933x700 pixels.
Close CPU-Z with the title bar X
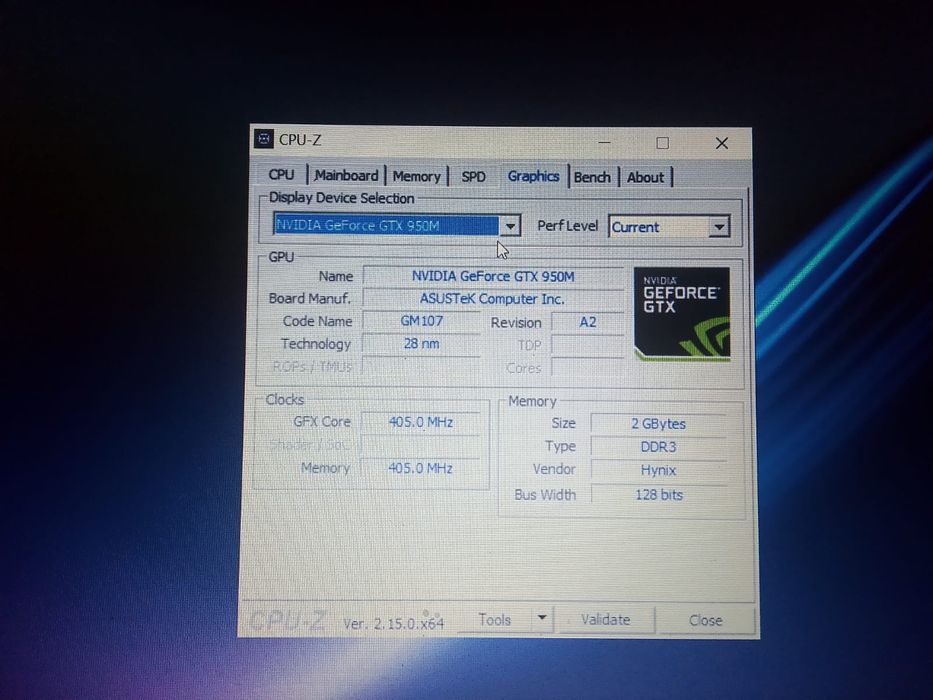point(722,143)
